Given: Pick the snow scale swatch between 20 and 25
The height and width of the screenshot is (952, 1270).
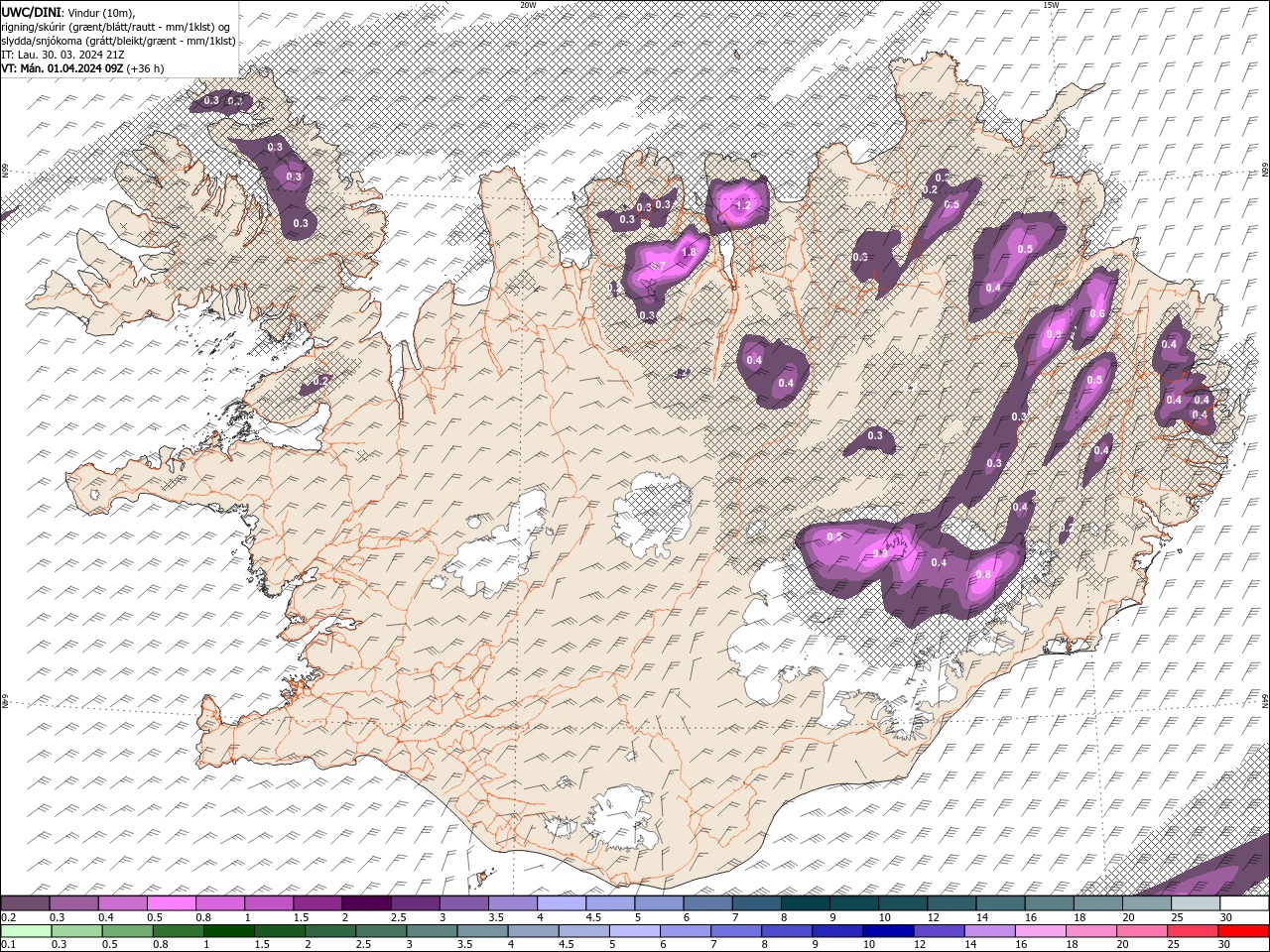Looking at the screenshot, I should click(1147, 902).
